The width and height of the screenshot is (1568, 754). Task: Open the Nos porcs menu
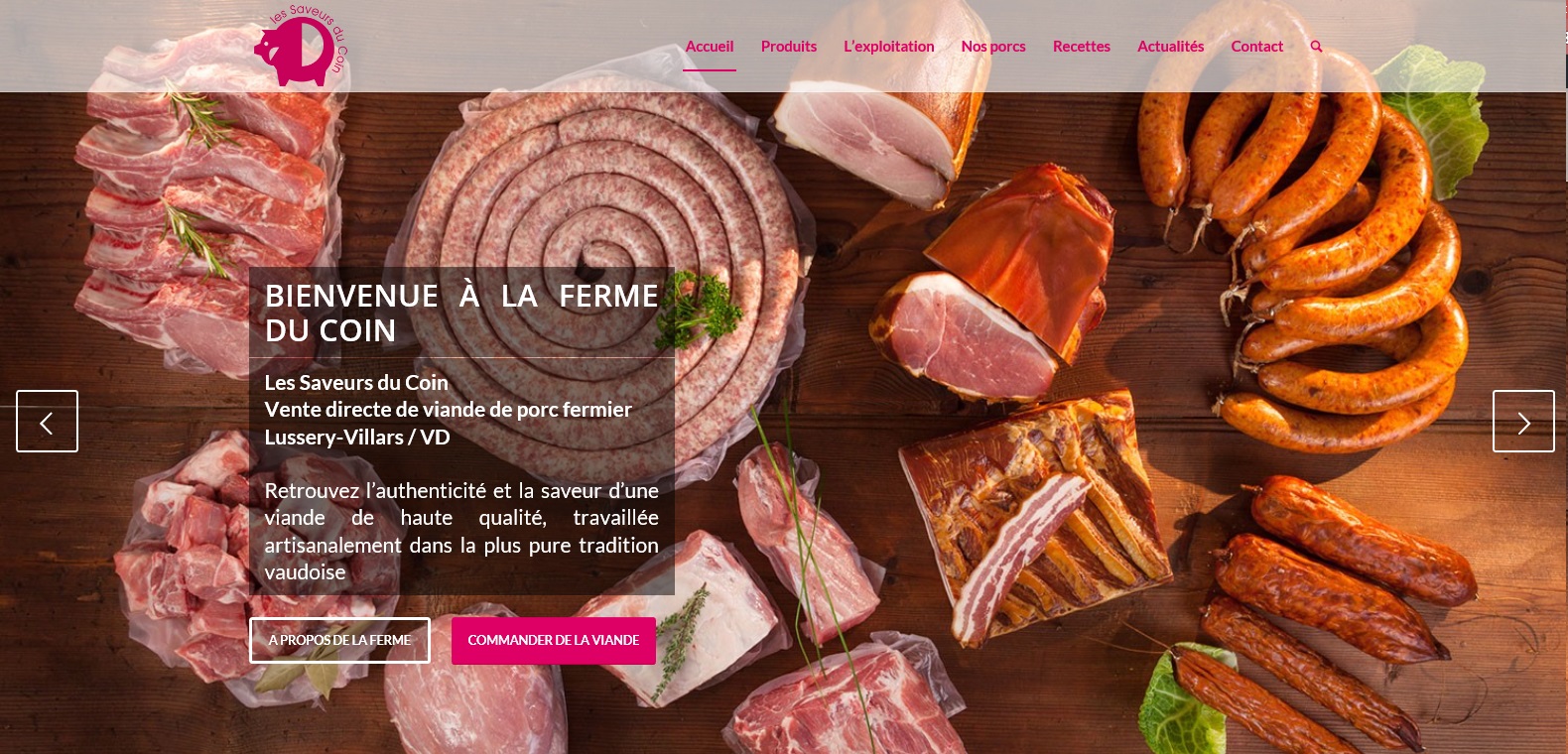993,47
